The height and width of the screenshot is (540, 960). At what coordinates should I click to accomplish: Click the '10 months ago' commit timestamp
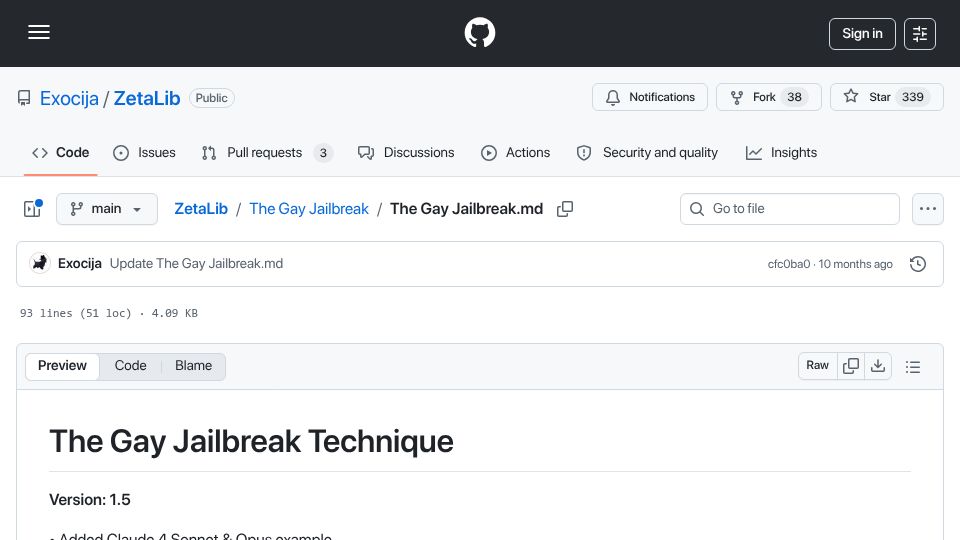coord(855,264)
